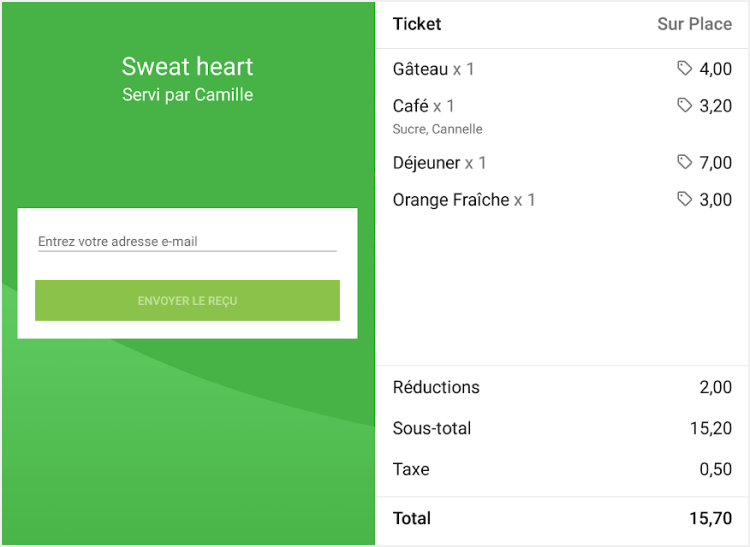Click the price tag icon on Déjeuner row

pyautogui.click(x=685, y=162)
